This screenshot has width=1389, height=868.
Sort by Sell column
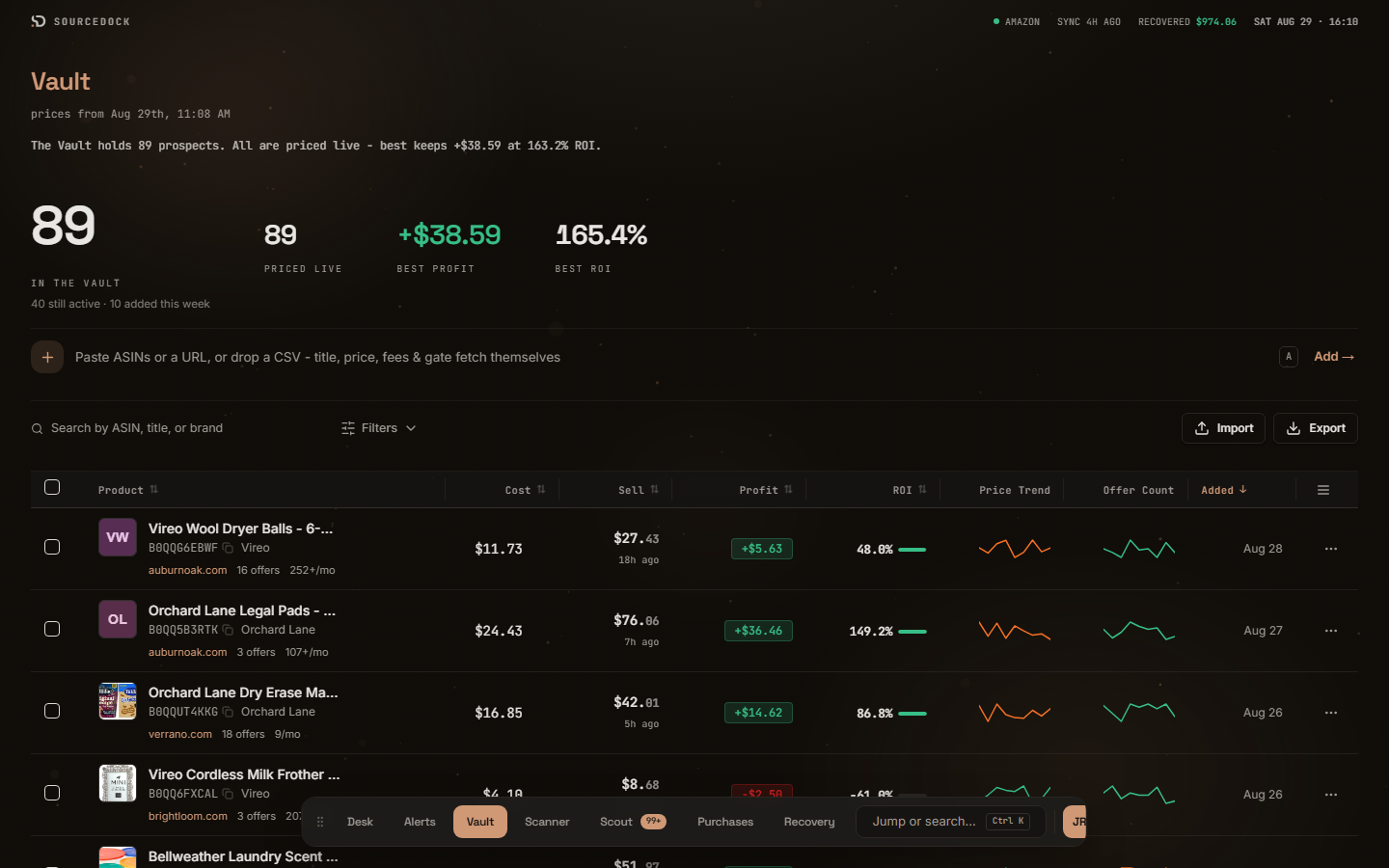point(639,490)
